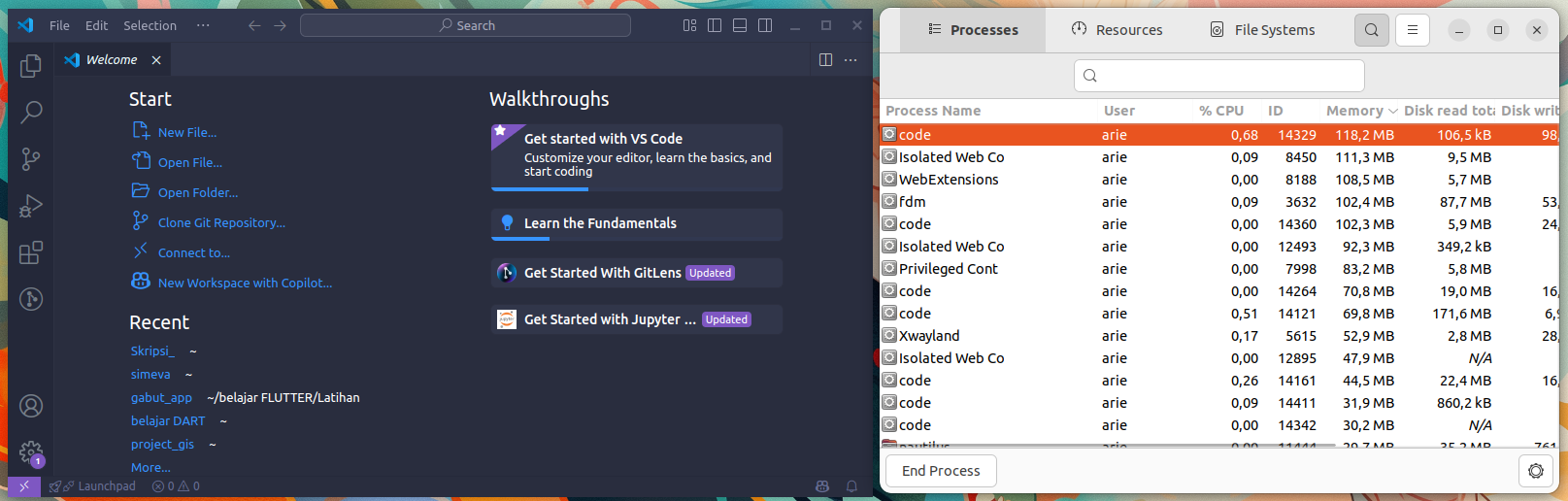1568x501 pixels.
Task: Expand the hidden menu items ellipsis
Action: coord(203,25)
